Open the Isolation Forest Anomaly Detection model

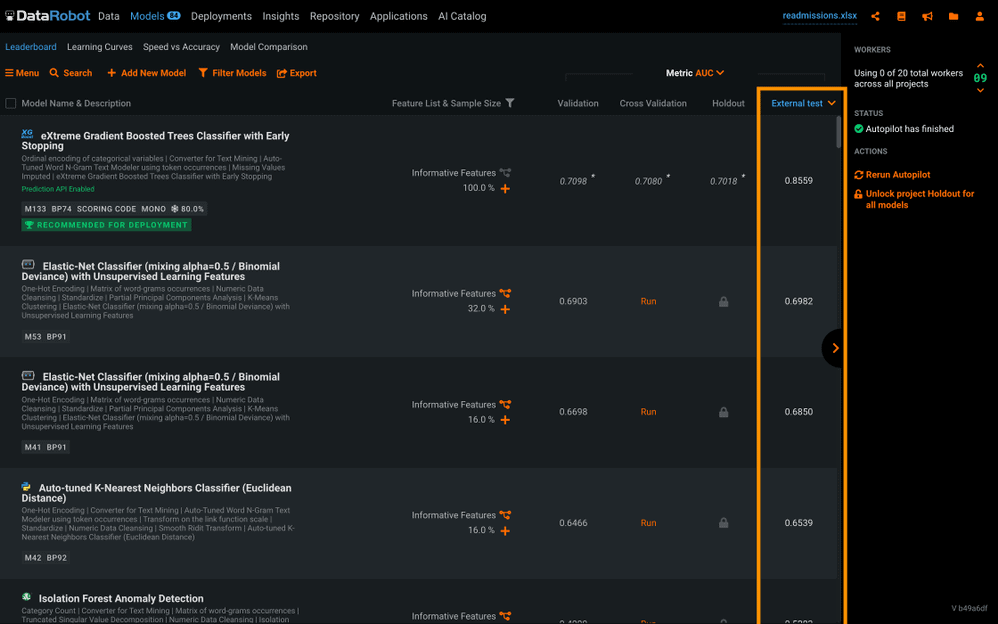pyautogui.click(x=121, y=599)
